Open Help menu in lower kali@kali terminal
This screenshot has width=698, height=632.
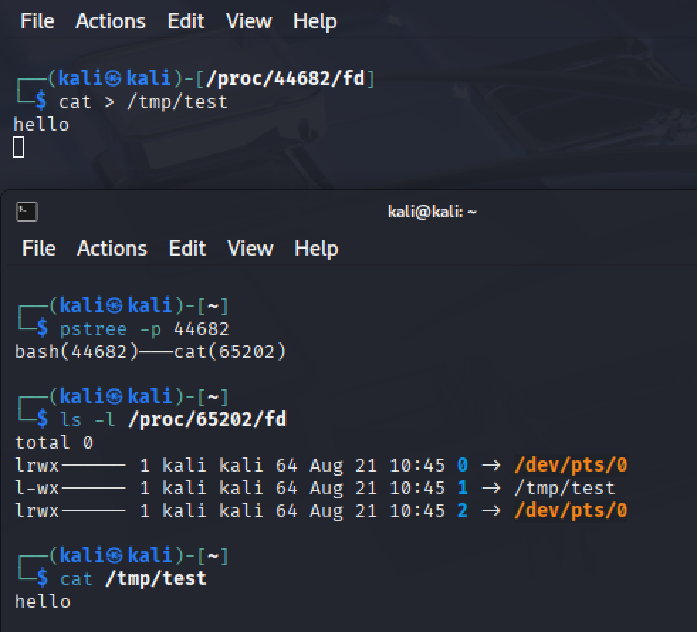click(316, 249)
